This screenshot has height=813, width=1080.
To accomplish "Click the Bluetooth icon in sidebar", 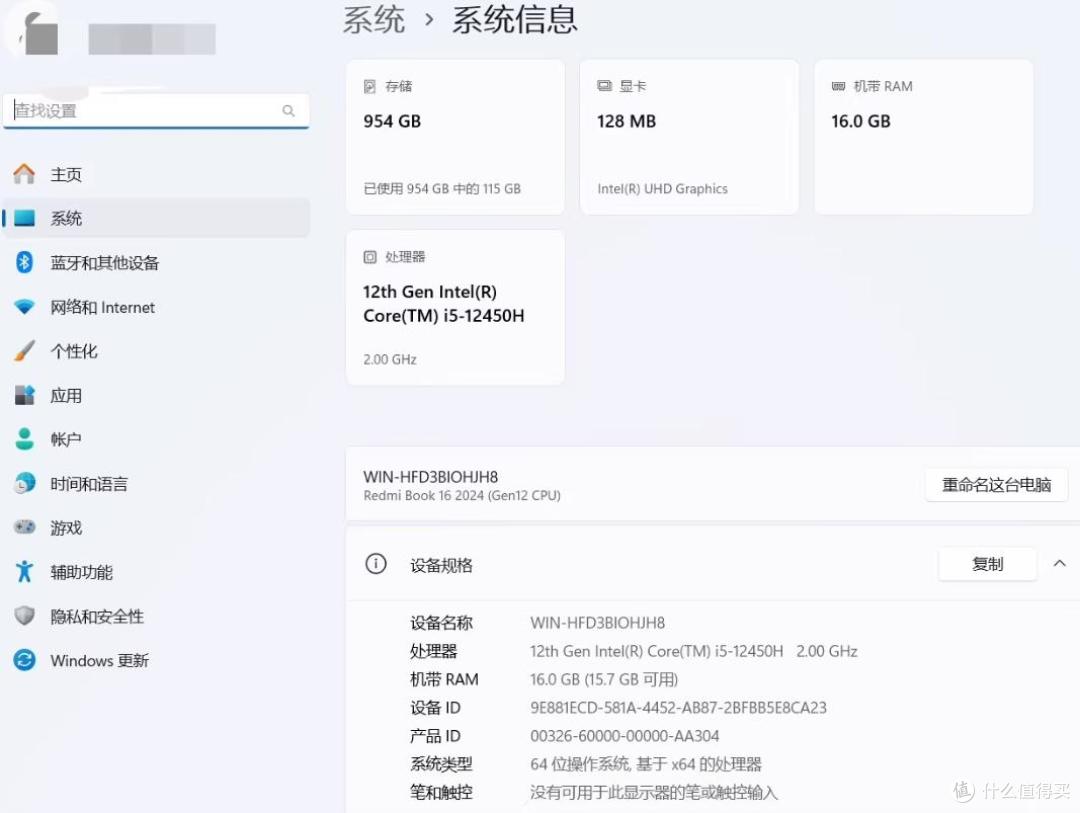I will point(24,262).
